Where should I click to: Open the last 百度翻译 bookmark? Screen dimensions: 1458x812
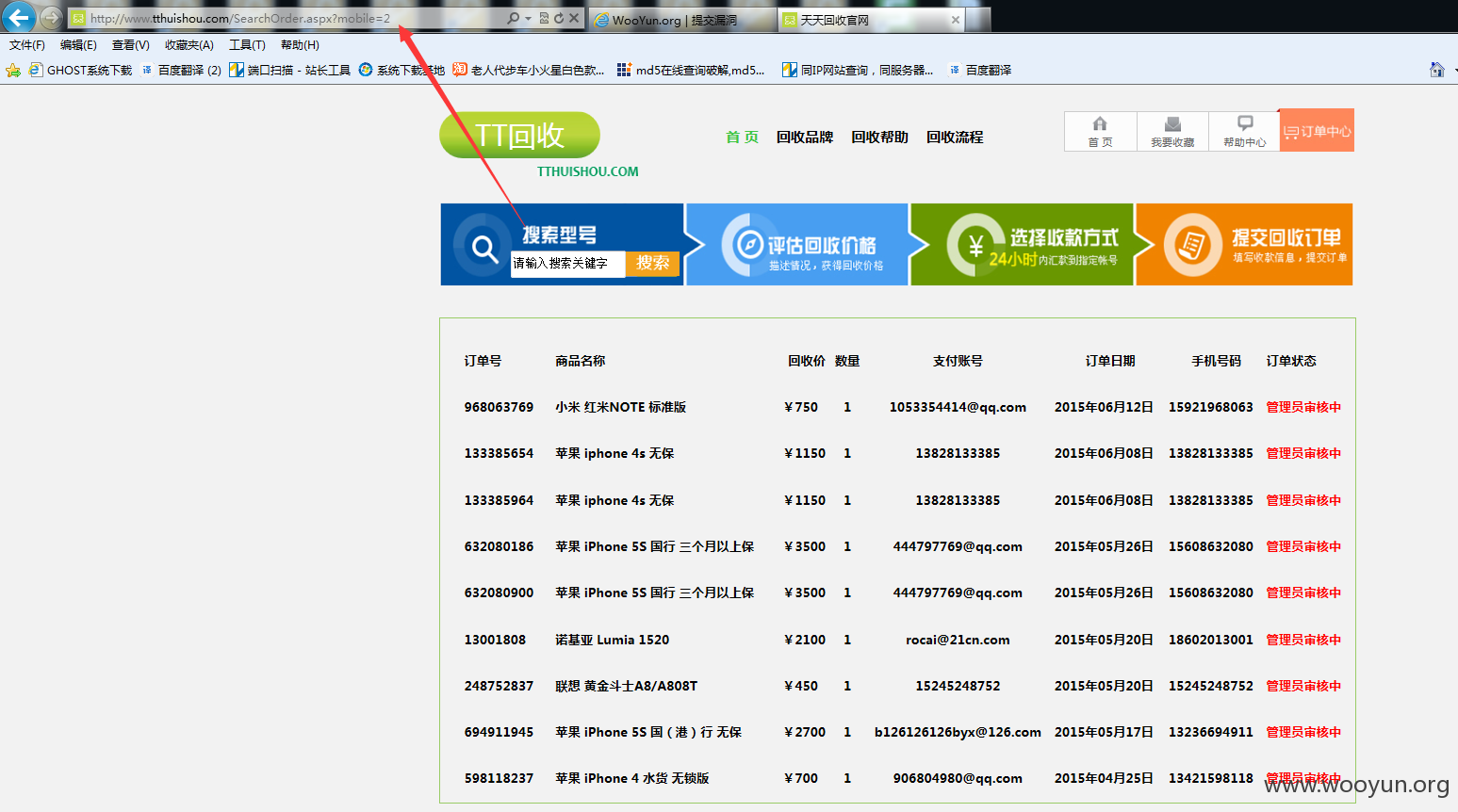tap(979, 70)
